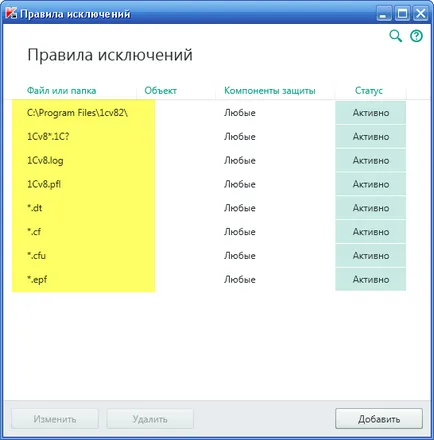The height and width of the screenshot is (440, 434).
Task: Close the Правила исключений window
Action: [421, 14]
